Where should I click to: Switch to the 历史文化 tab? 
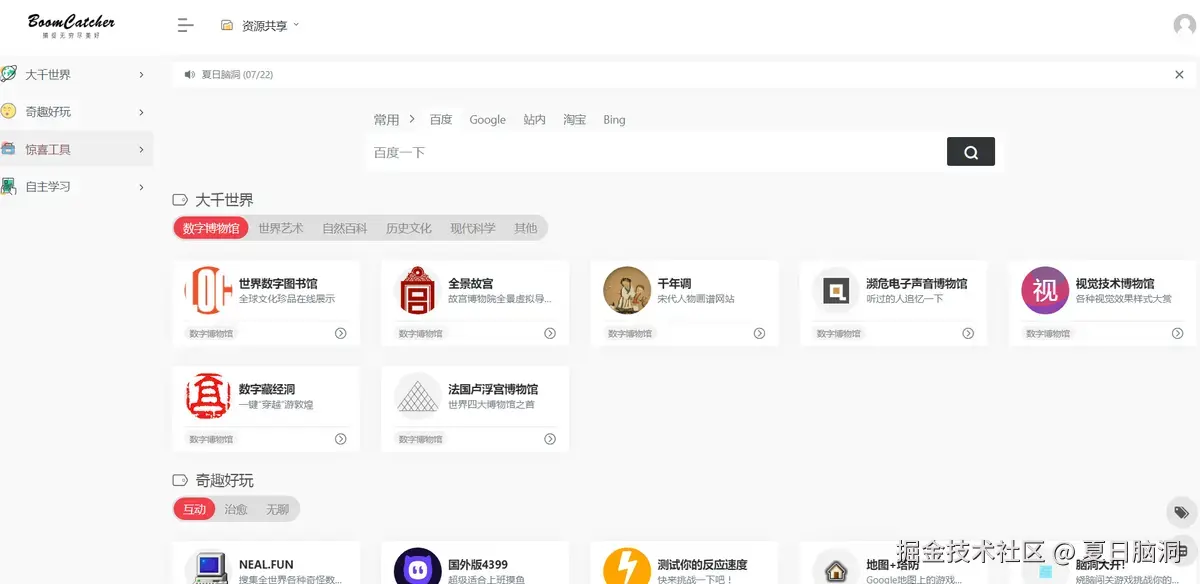(409, 228)
